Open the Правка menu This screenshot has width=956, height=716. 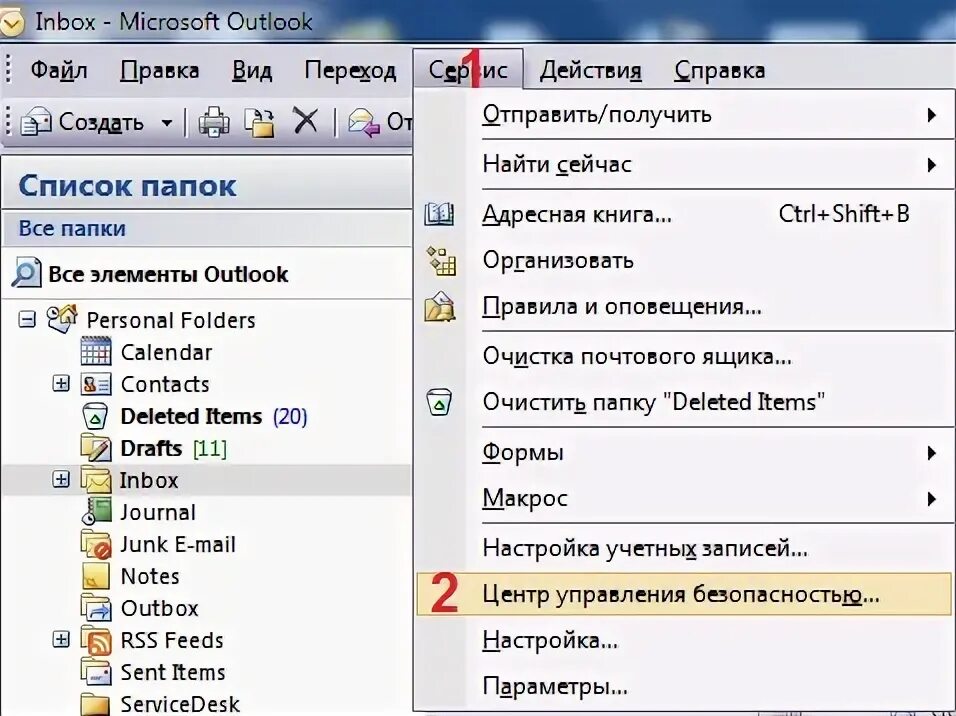pyautogui.click(x=160, y=70)
